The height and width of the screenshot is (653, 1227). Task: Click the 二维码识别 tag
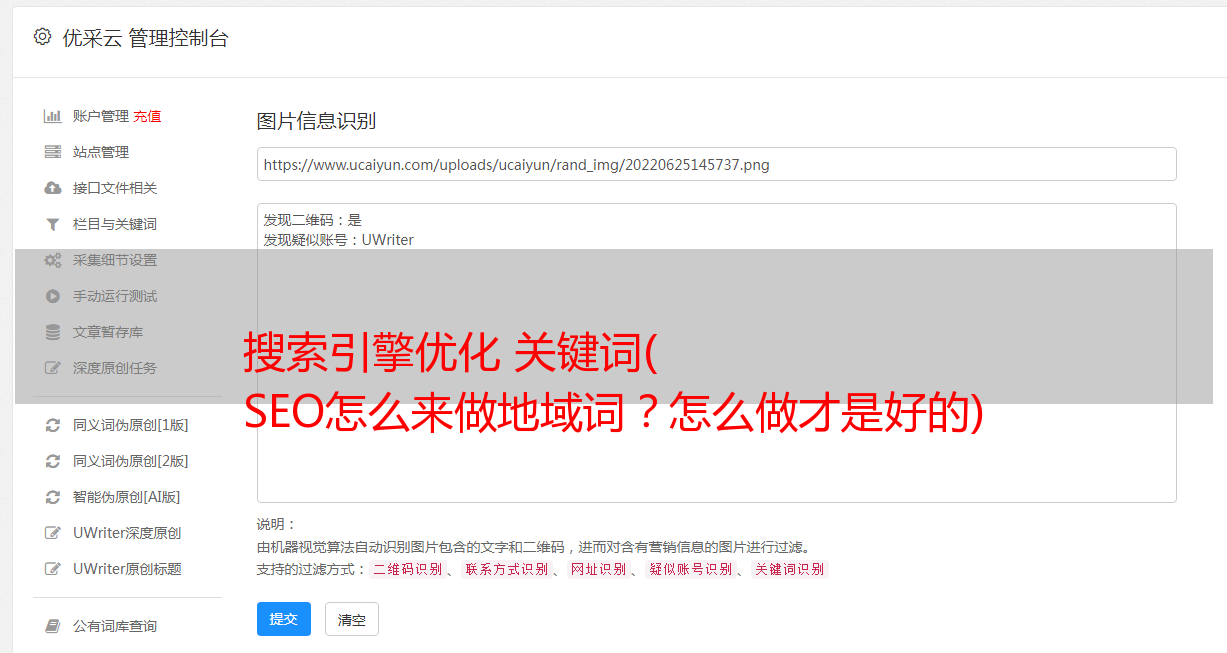click(x=408, y=569)
